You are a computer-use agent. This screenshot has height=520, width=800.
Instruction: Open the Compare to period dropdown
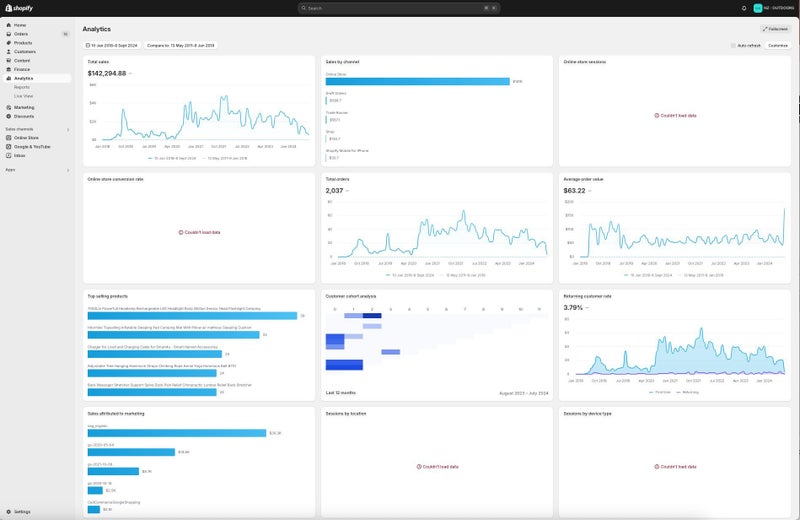coord(179,45)
